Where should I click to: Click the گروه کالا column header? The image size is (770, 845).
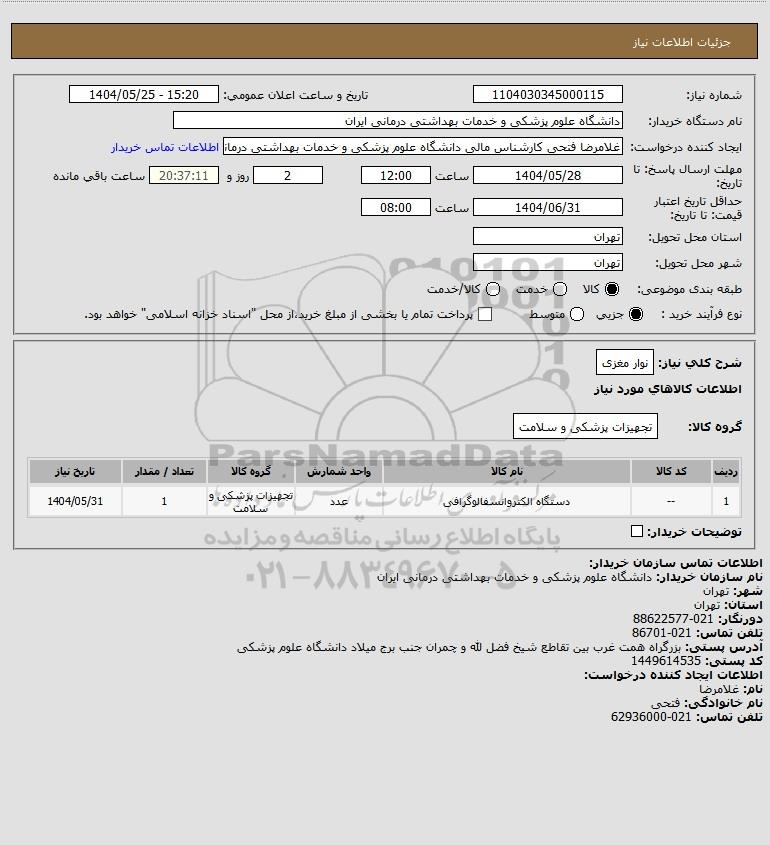(x=251, y=471)
